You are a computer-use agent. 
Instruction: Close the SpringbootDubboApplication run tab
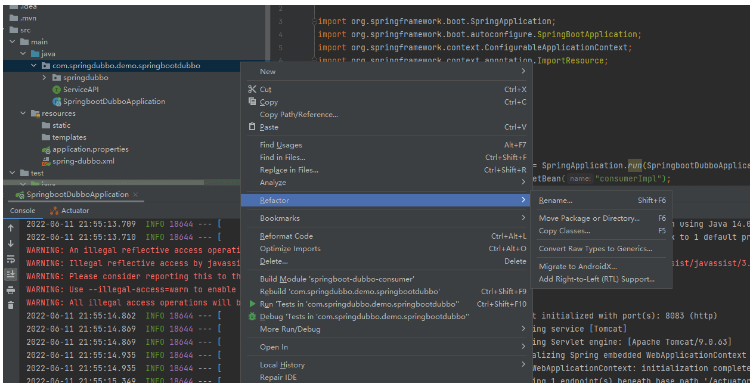pyautogui.click(x=135, y=194)
